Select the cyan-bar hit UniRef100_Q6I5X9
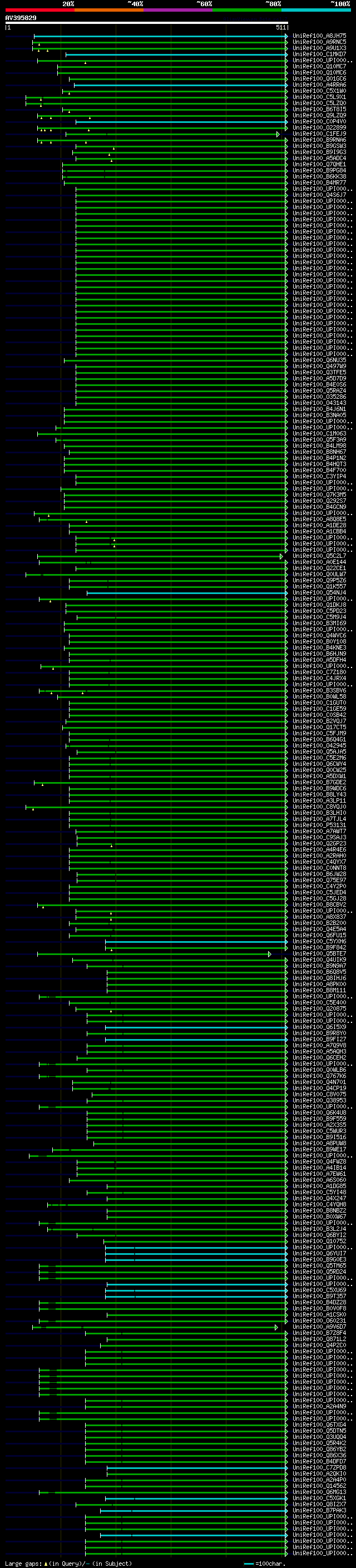The image size is (356, 1568). (319, 1027)
